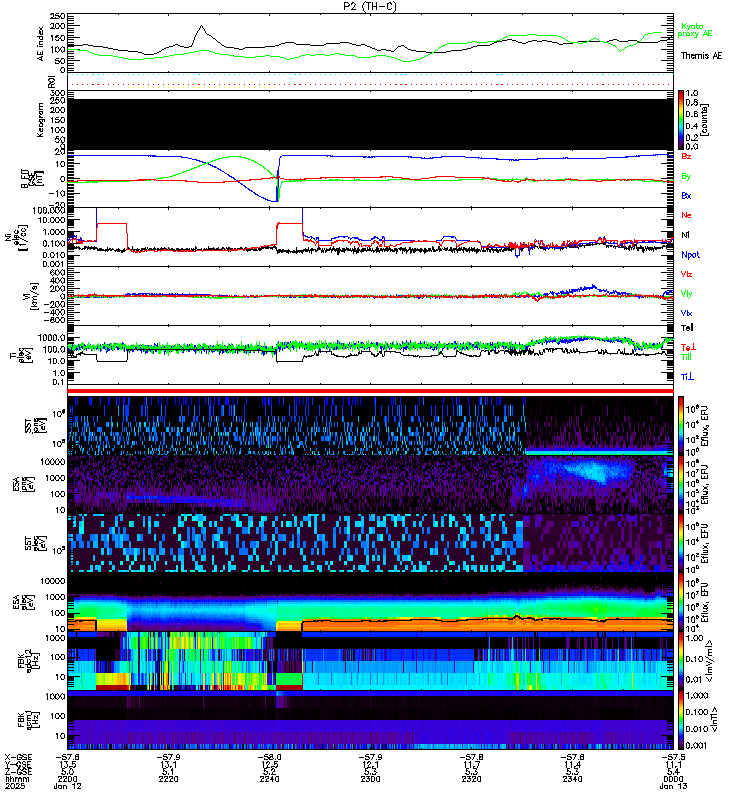The width and height of the screenshot is (750, 800).
Task: Click the 2200 time tick label
Action: (67, 779)
